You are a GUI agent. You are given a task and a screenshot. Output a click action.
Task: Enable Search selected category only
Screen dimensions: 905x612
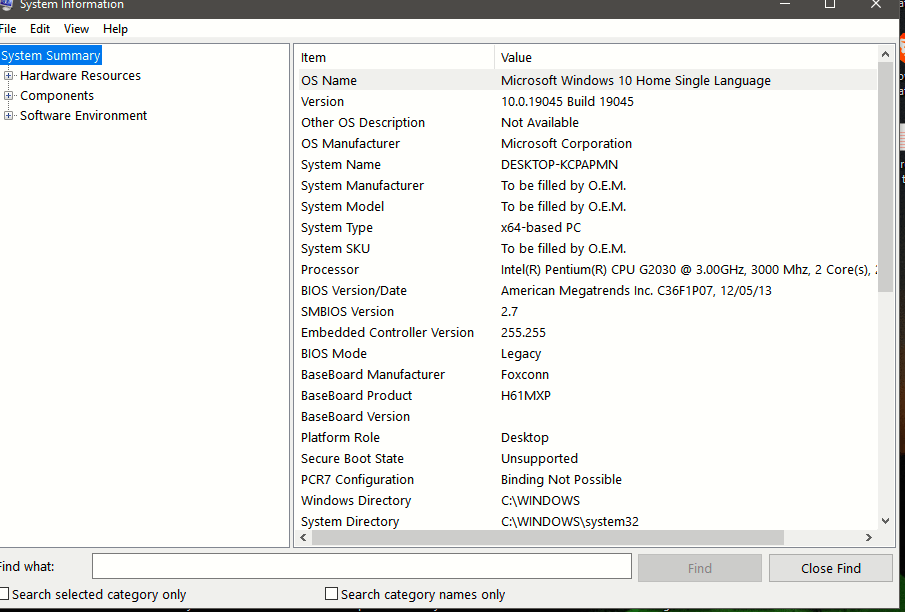(5, 594)
